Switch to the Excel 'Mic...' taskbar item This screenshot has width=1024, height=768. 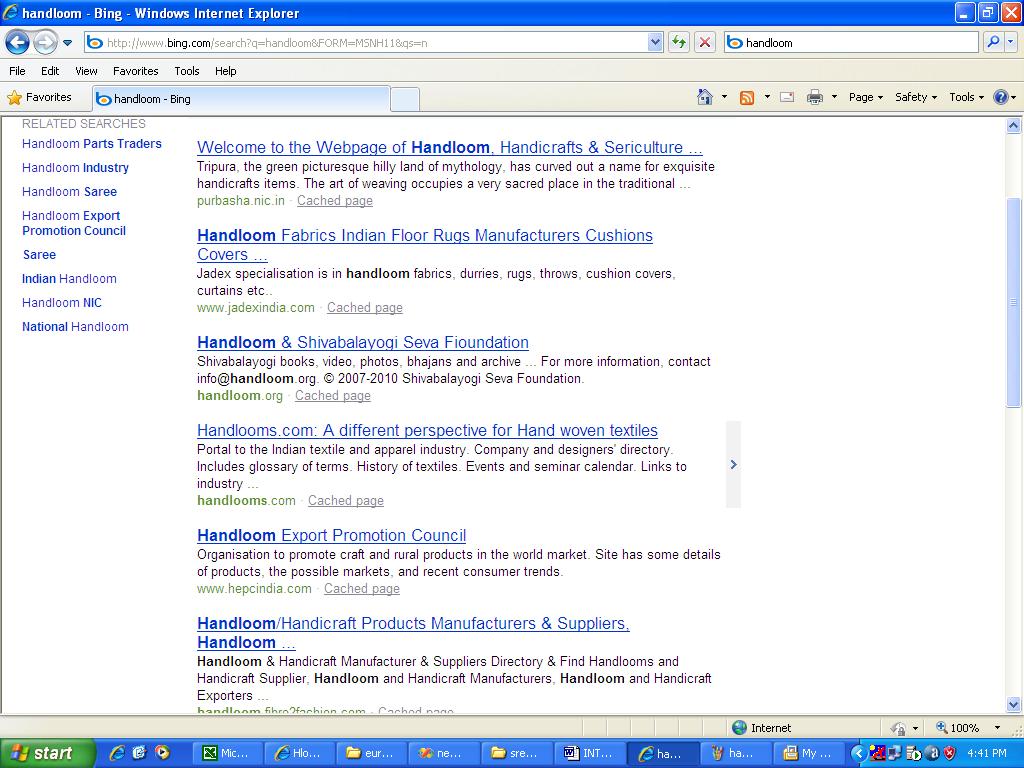tap(226, 754)
